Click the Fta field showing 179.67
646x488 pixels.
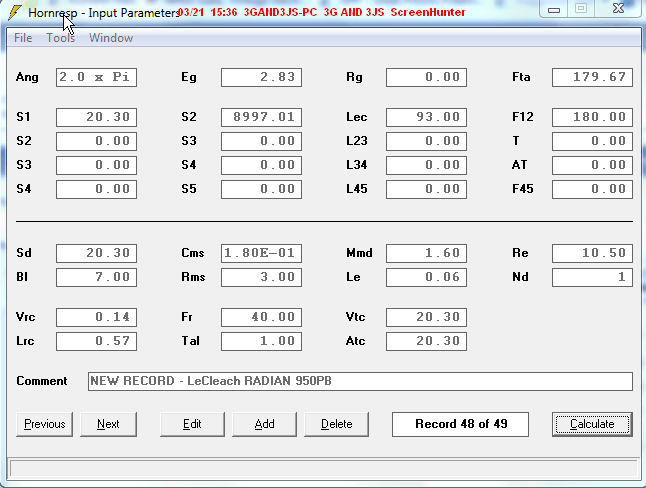(x=592, y=77)
